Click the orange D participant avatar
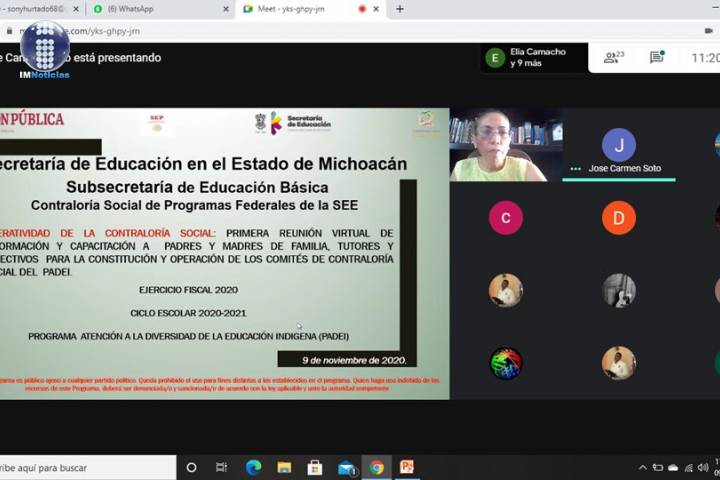Image resolution: width=720 pixels, height=480 pixels. click(618, 217)
